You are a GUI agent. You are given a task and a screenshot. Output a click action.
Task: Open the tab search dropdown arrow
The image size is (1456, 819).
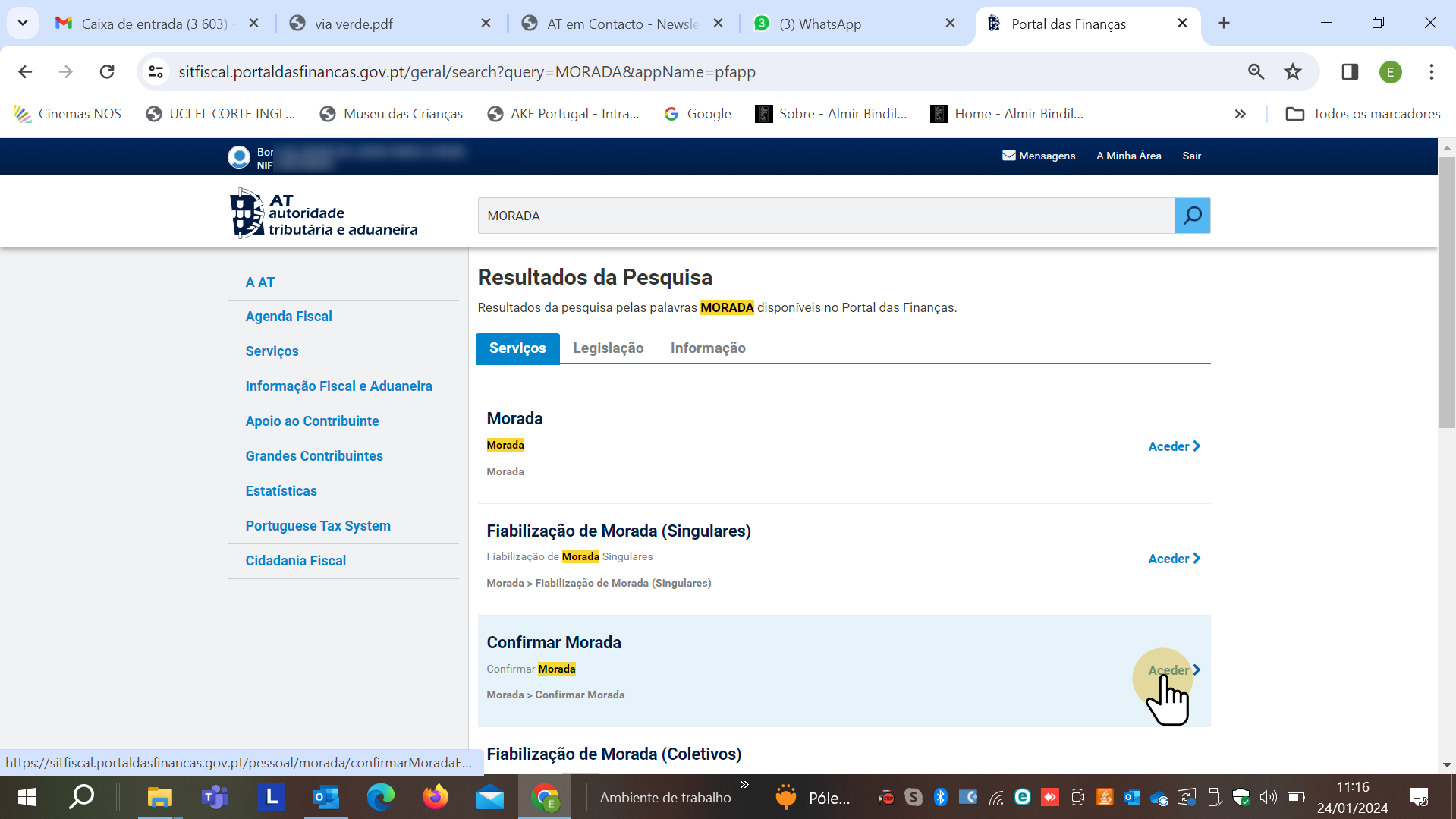click(23, 23)
